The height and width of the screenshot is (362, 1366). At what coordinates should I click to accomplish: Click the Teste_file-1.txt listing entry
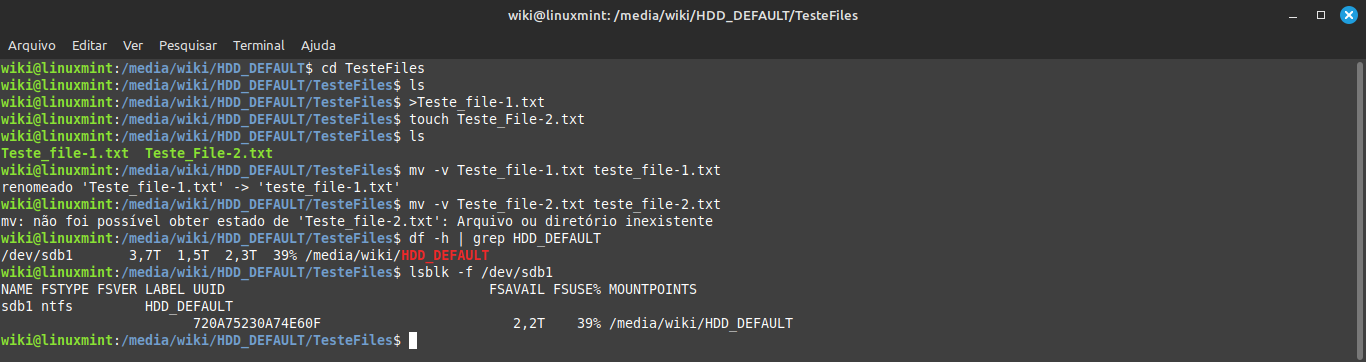click(65, 153)
